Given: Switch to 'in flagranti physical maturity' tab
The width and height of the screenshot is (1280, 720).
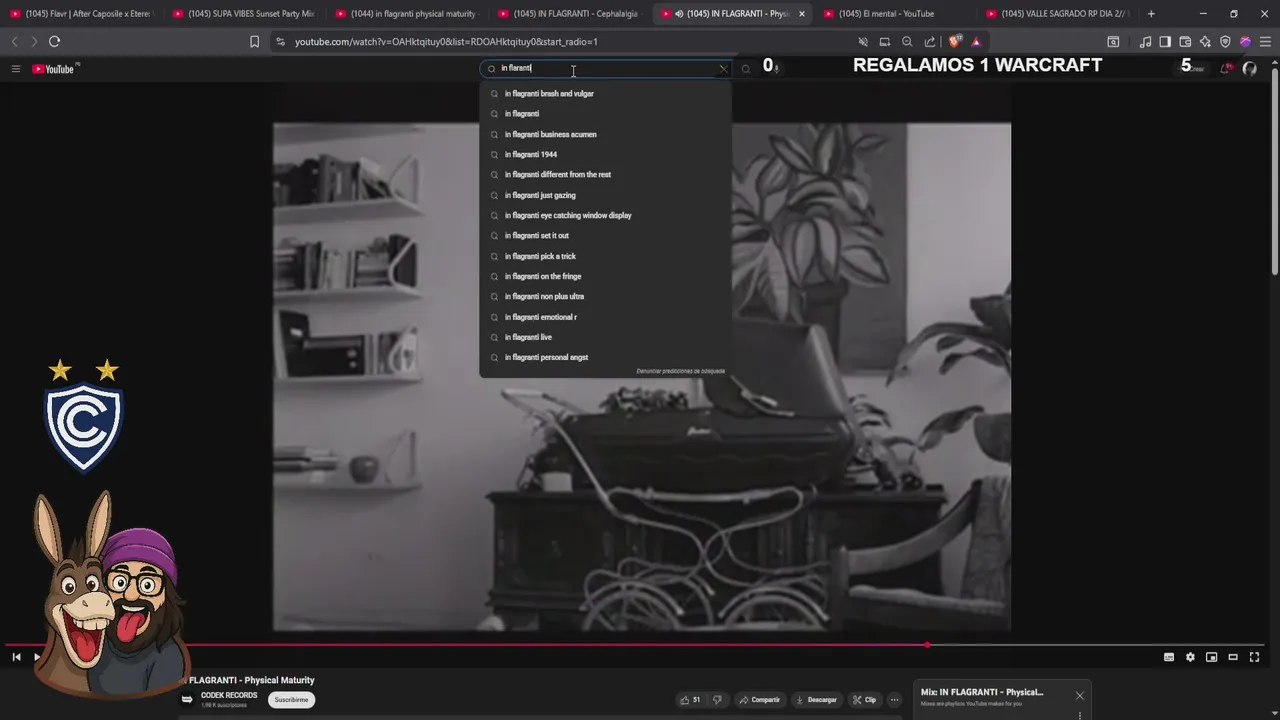Looking at the screenshot, I should click(x=406, y=14).
